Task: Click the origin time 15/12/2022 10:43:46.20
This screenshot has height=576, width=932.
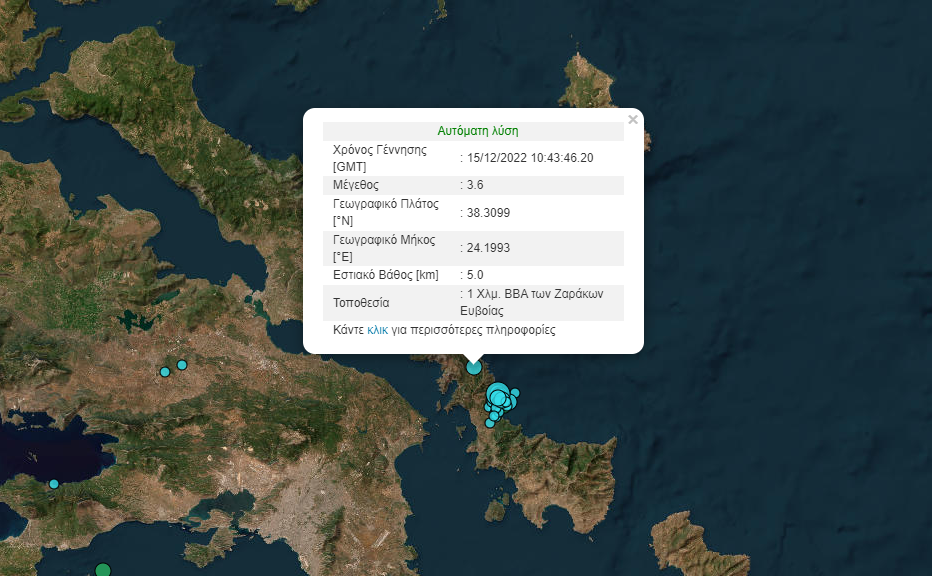Action: click(530, 158)
